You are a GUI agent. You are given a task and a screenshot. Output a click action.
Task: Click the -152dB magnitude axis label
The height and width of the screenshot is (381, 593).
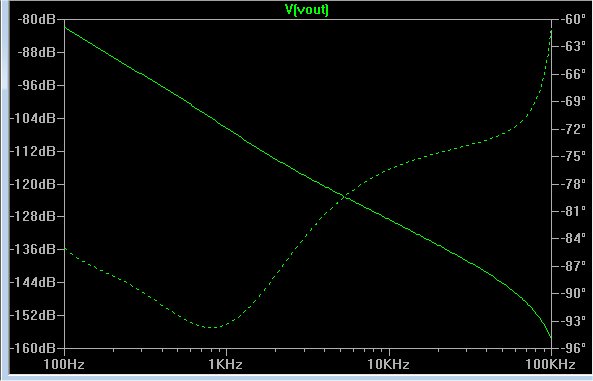(x=33, y=315)
